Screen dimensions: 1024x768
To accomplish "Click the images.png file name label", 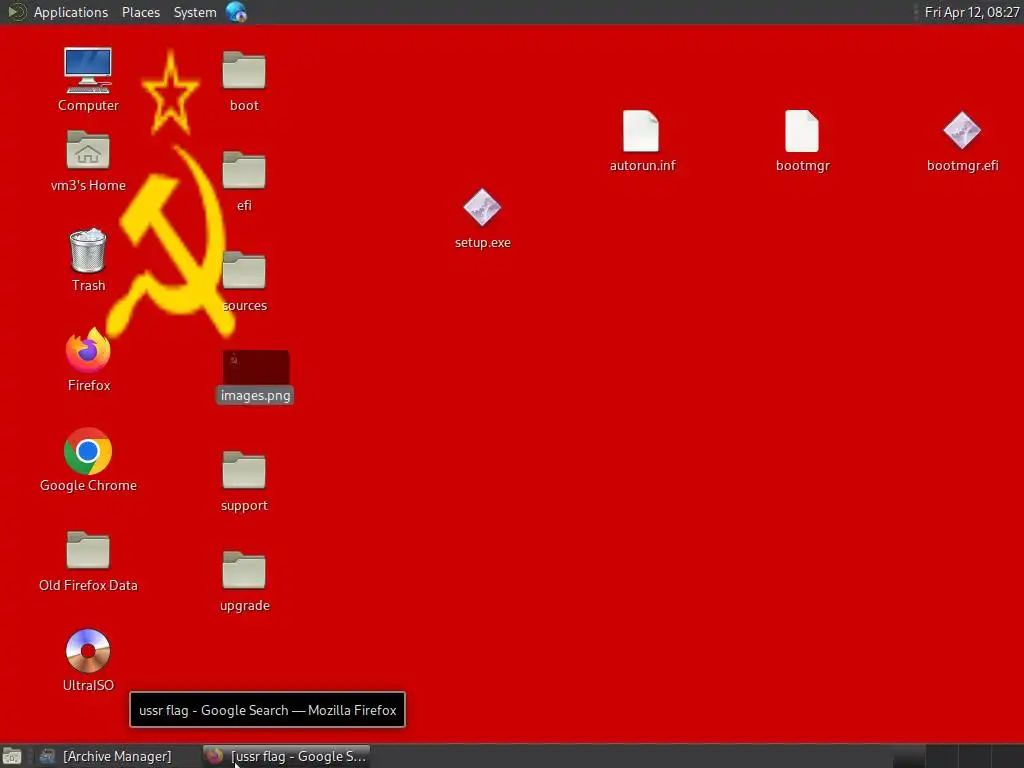I will point(255,395).
